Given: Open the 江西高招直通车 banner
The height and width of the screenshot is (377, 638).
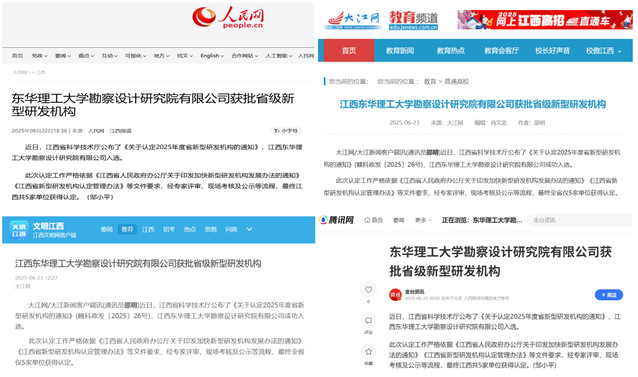Looking at the screenshot, I should pyautogui.click(x=545, y=20).
